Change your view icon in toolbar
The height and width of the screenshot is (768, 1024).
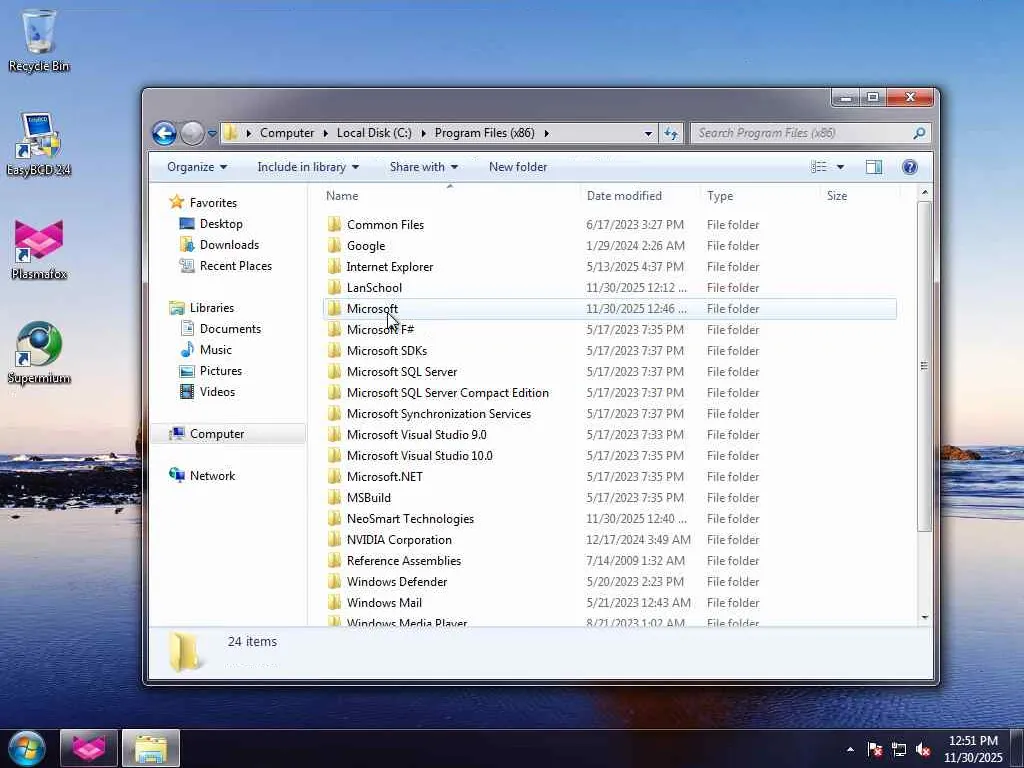pyautogui.click(x=819, y=167)
